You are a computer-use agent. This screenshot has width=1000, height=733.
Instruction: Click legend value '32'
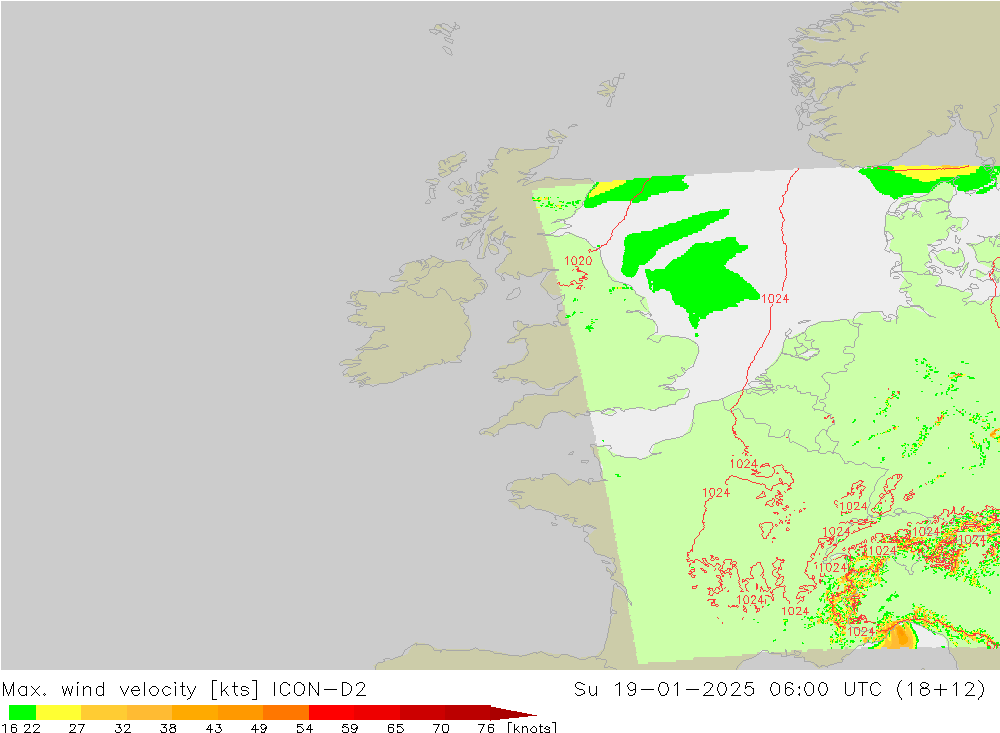click(122, 728)
